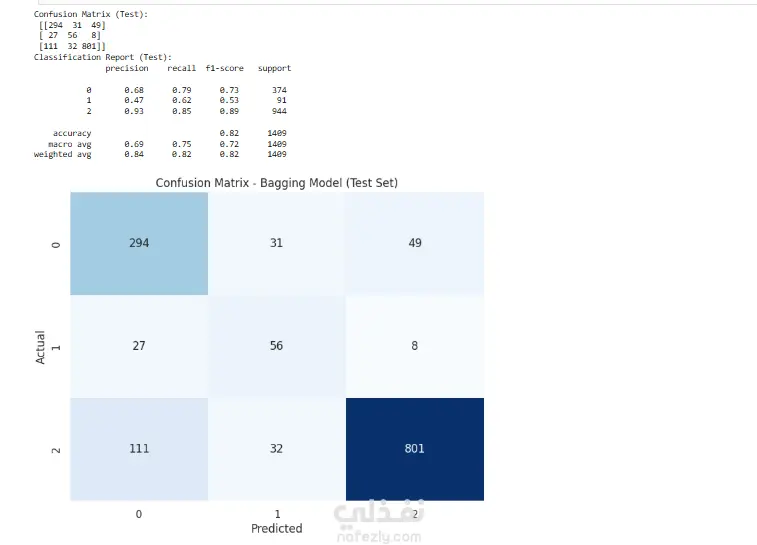Click the nafezly watermark logo

tap(378, 514)
